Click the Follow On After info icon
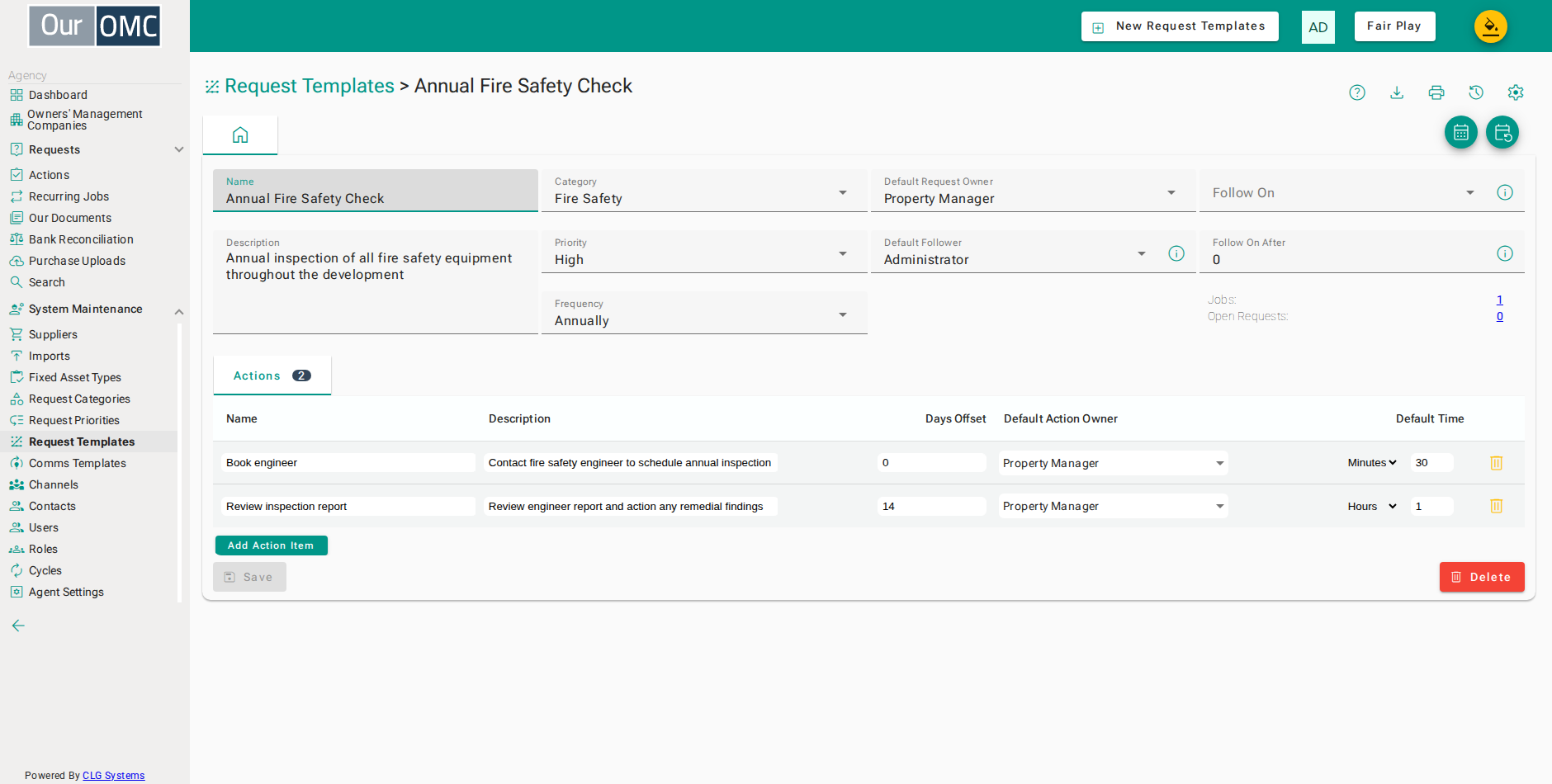The width and height of the screenshot is (1552, 784). click(x=1505, y=253)
